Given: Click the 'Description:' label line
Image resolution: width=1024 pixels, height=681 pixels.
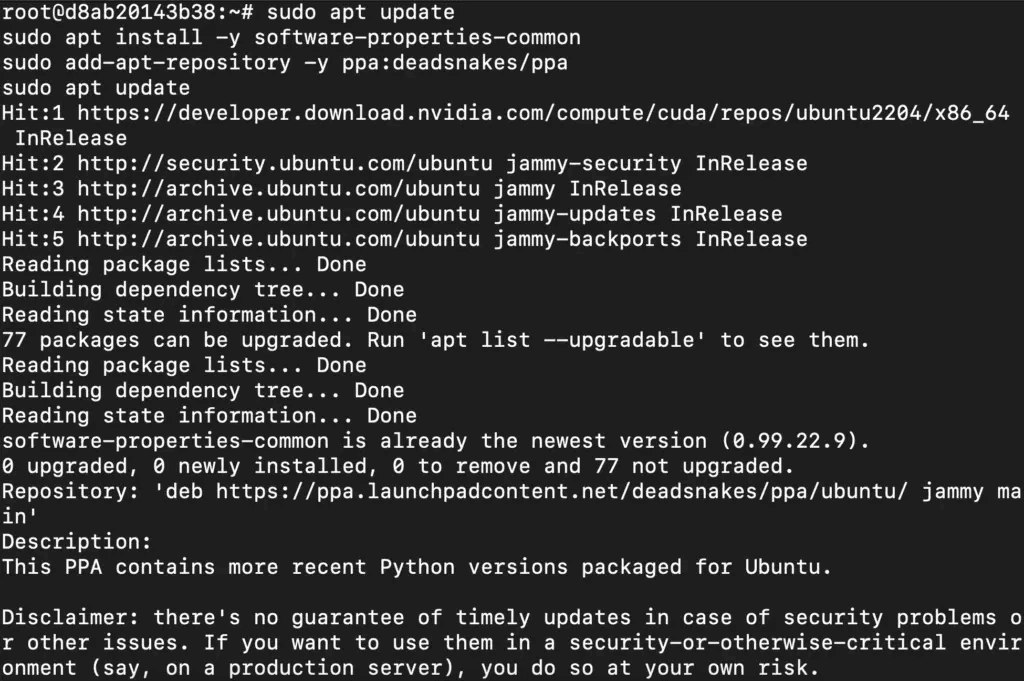Looking at the screenshot, I should (76, 542).
